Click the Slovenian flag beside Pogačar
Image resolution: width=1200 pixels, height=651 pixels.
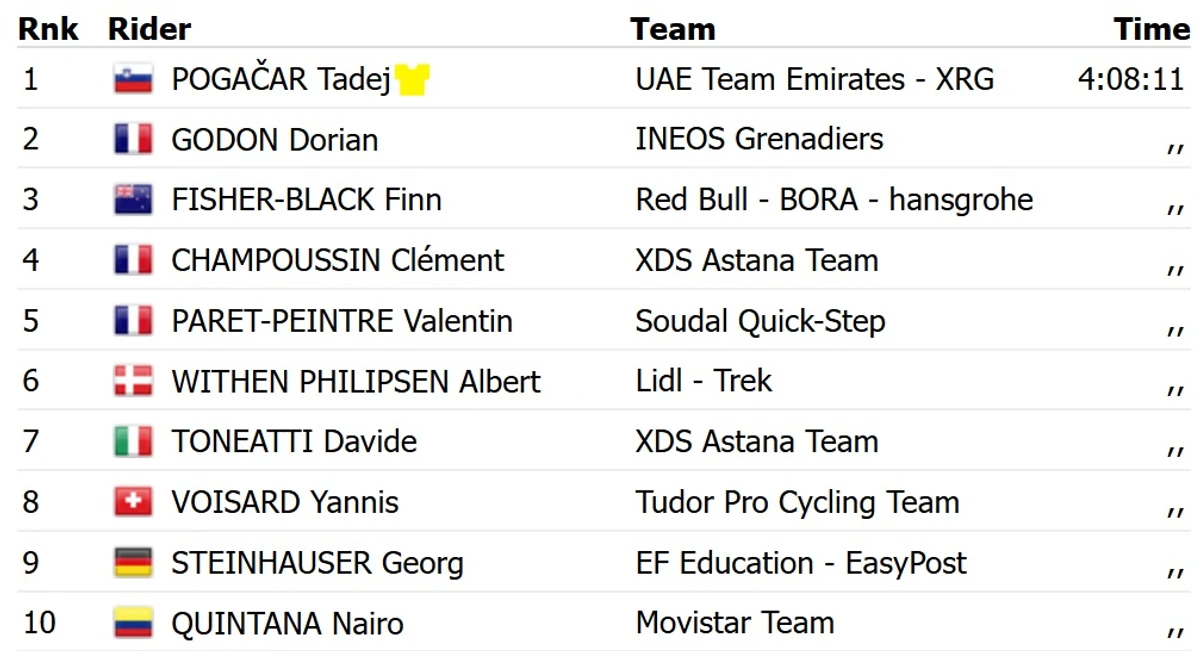tap(133, 79)
